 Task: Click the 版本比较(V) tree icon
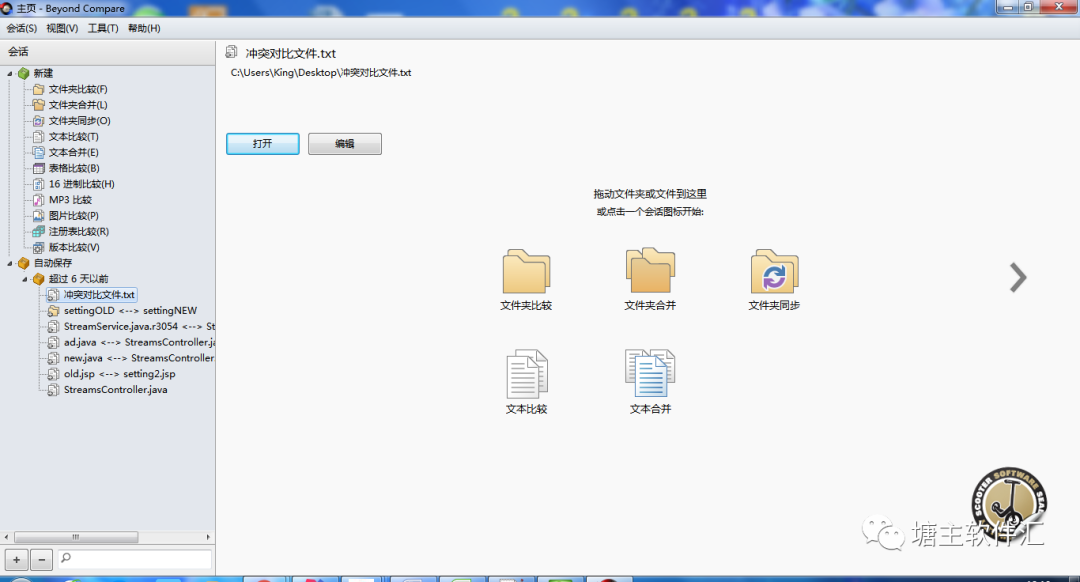click(x=39, y=247)
